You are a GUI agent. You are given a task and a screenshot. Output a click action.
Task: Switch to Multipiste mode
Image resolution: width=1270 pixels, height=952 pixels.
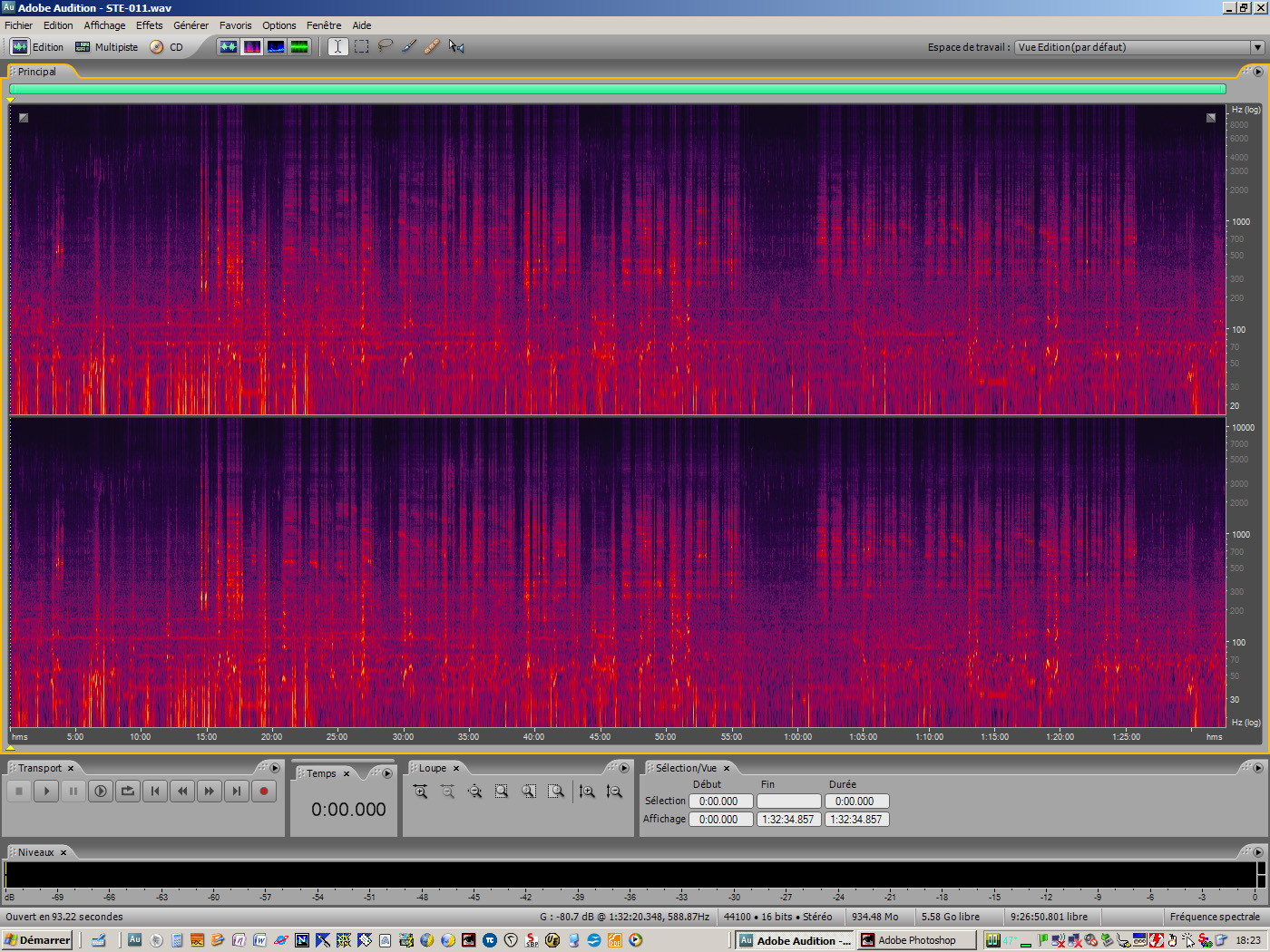106,46
